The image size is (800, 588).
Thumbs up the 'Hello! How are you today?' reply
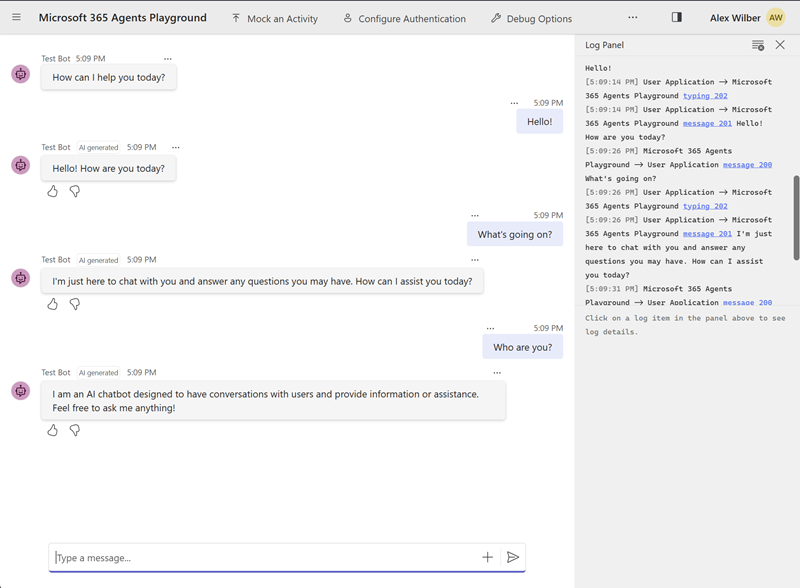53,191
